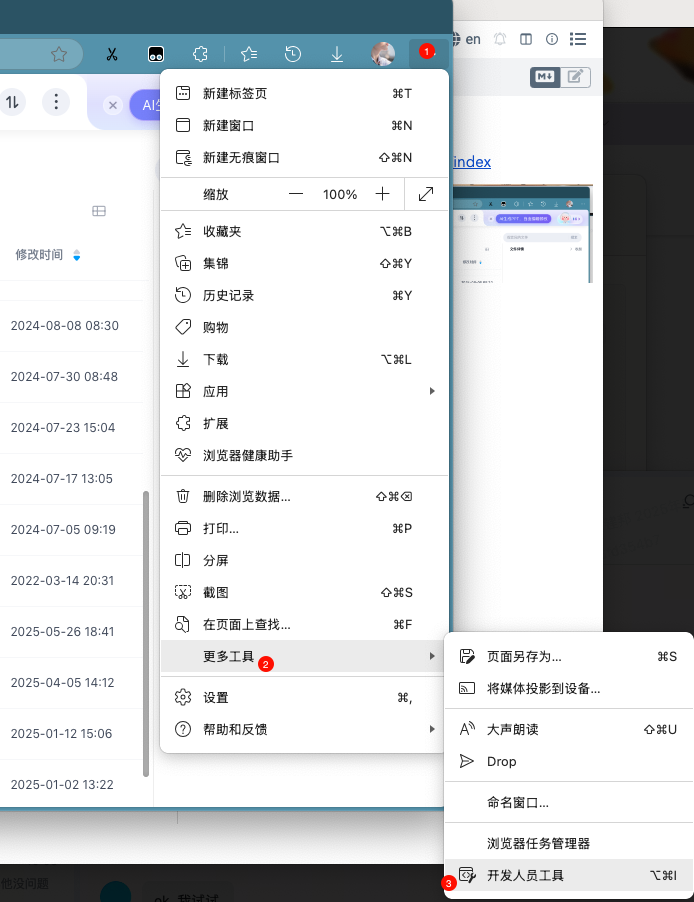The width and height of the screenshot is (694, 902).
Task: Toggle the split column icon in background window
Action: pos(526,39)
